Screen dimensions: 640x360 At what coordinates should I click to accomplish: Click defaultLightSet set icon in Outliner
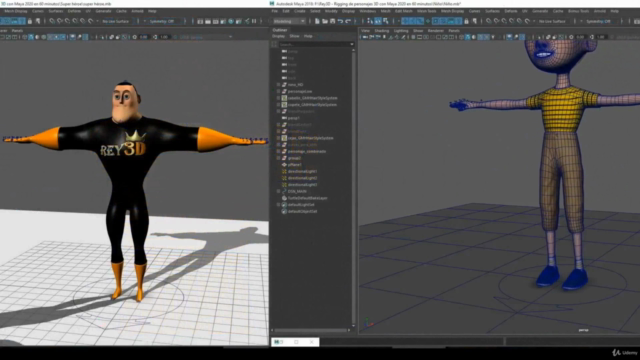(284, 204)
